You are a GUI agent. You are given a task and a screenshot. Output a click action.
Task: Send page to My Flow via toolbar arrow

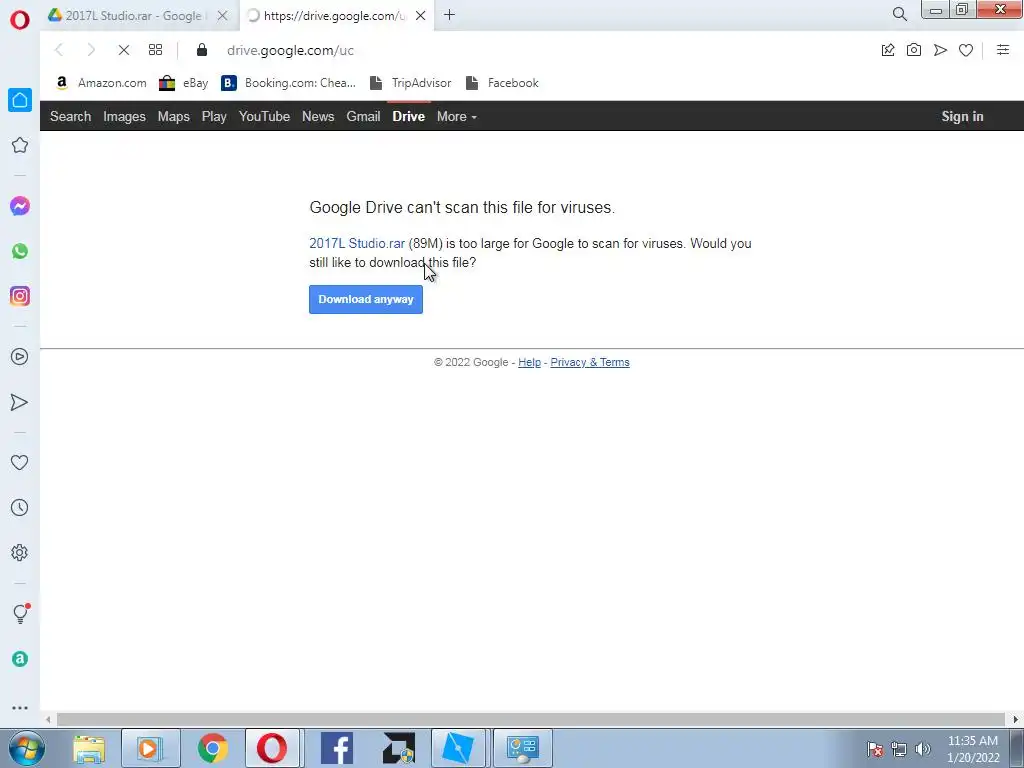[x=940, y=50]
